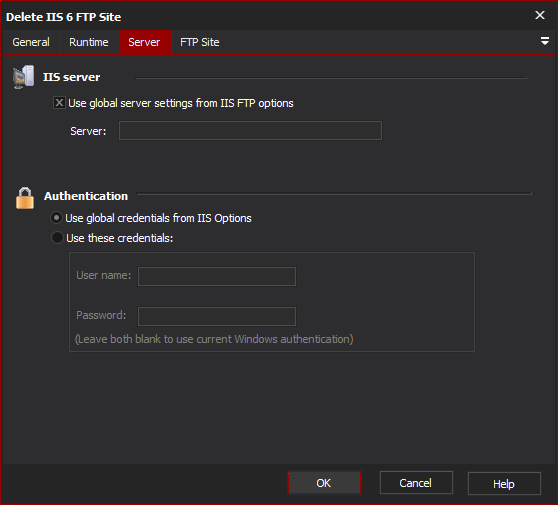Close the Delete IIS 6 FTP Site dialog
This screenshot has height=505, width=558.
point(540,15)
